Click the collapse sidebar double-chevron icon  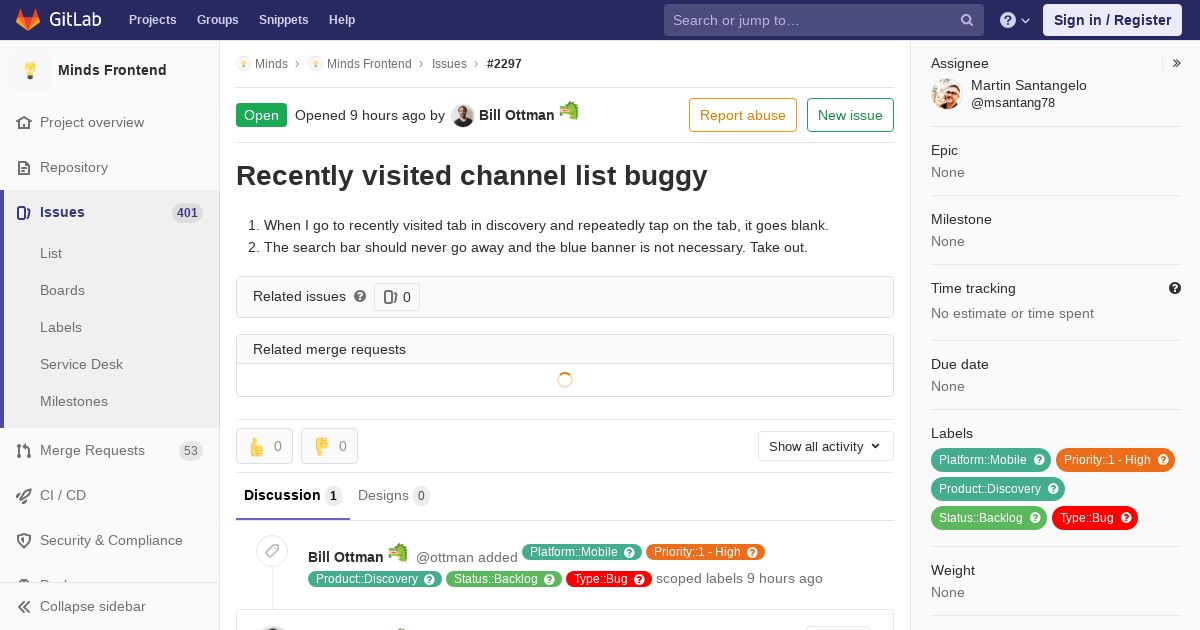point(24,607)
